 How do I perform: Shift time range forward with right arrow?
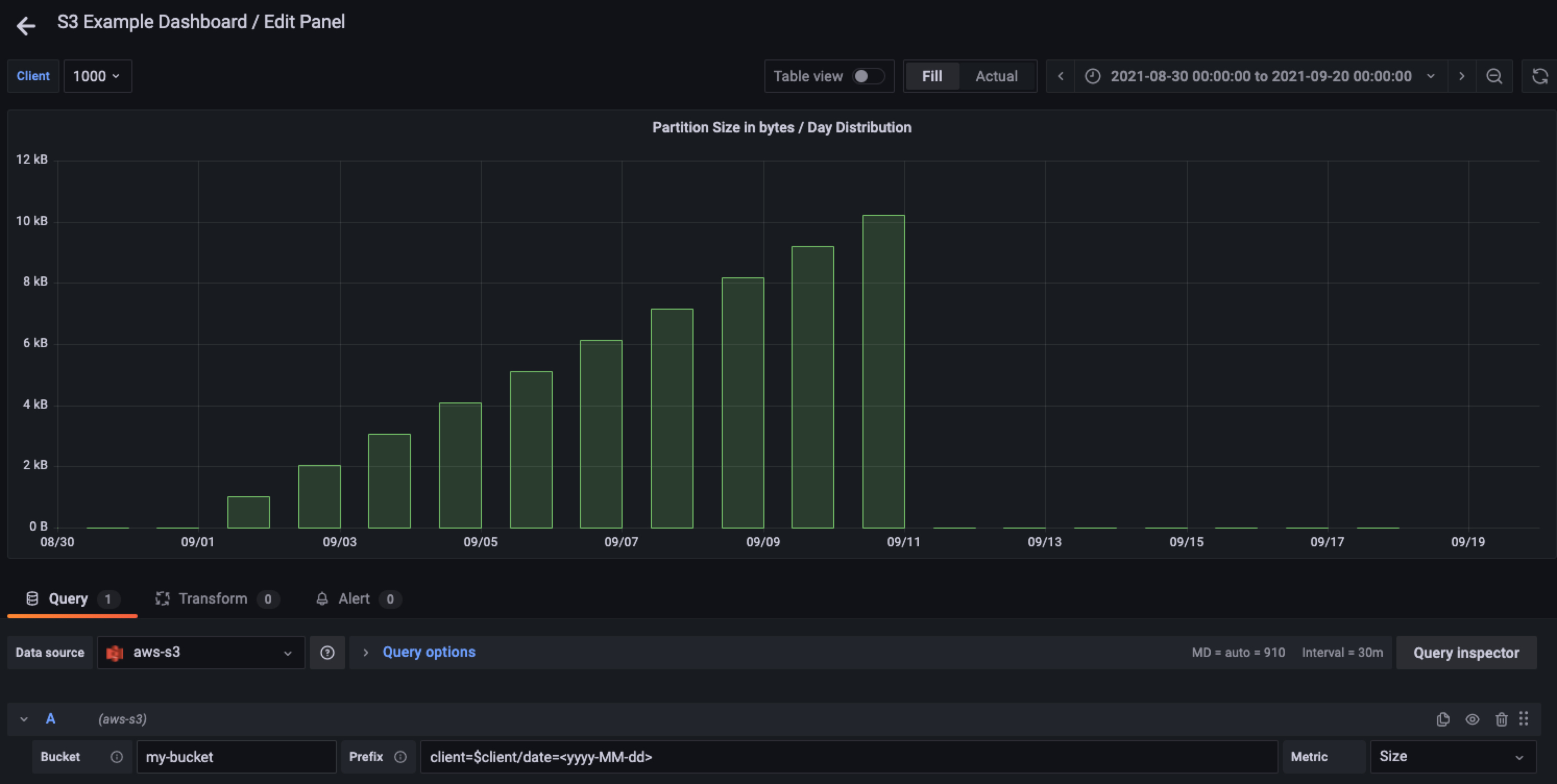pyautogui.click(x=1462, y=76)
